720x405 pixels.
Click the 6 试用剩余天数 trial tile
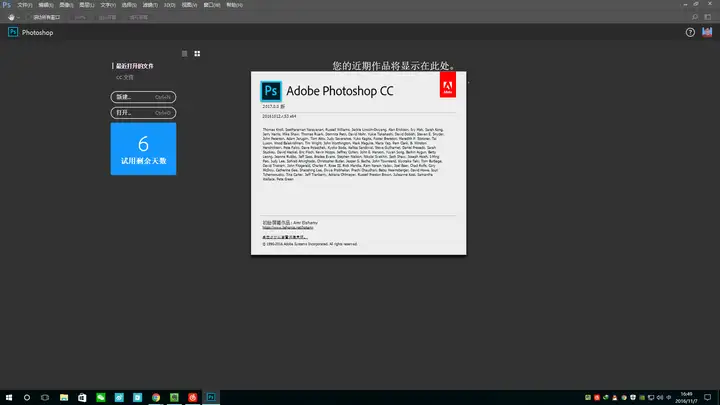pyautogui.click(x=143, y=149)
